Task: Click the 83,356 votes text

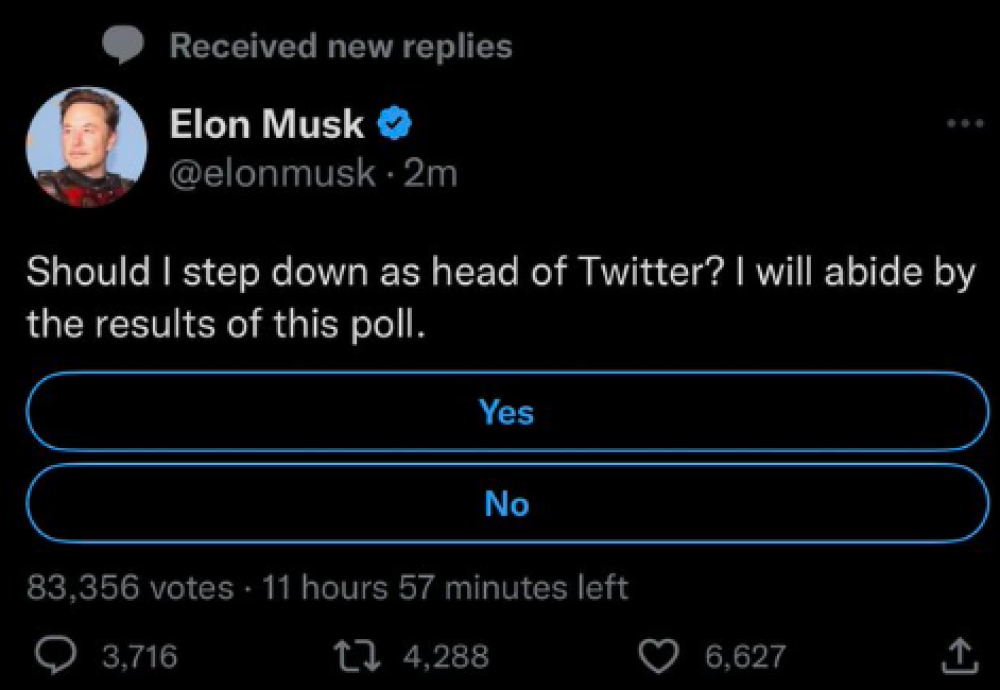Action: [130, 587]
